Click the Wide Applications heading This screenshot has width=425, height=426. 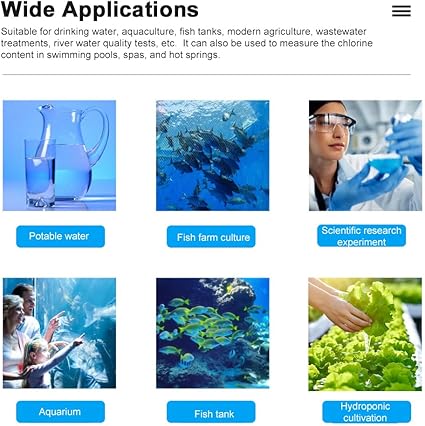point(100,9)
